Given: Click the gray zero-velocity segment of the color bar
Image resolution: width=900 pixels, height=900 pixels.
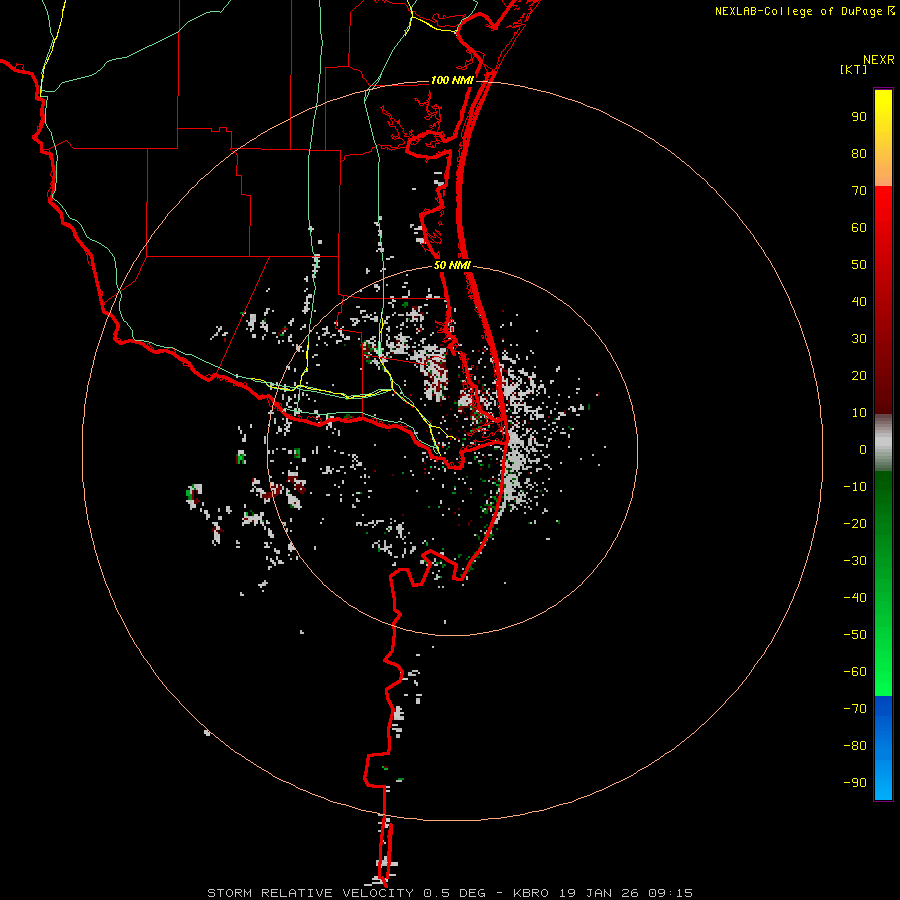Looking at the screenshot, I should click(x=883, y=443).
